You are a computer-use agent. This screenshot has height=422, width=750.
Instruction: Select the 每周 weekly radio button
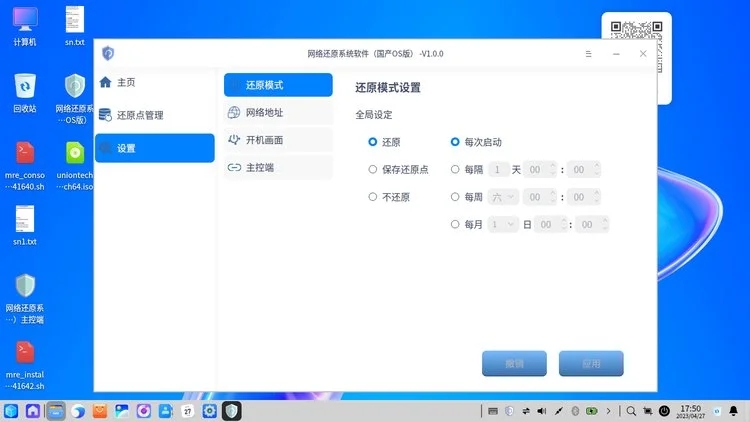click(456, 197)
